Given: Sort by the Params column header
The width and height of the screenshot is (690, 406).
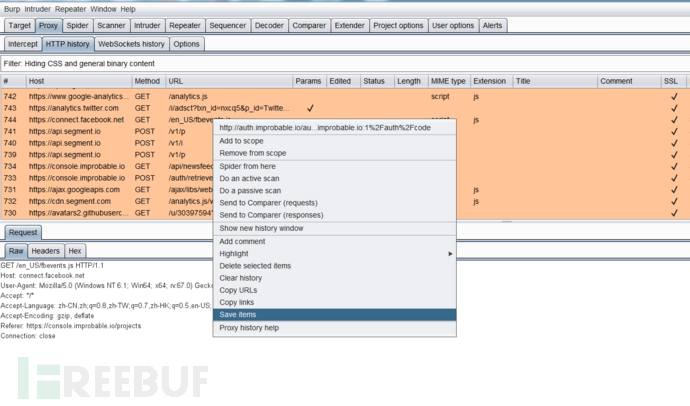Looking at the screenshot, I should point(309,81).
